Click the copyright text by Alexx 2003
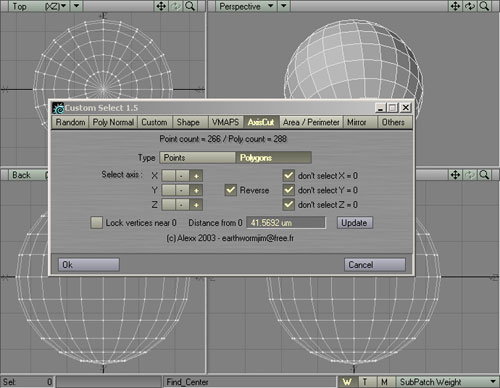 230,238
